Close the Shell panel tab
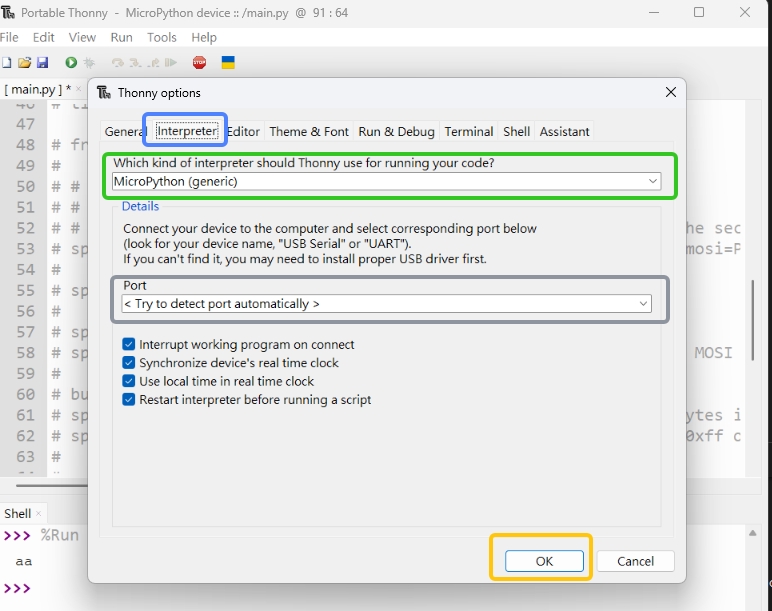This screenshot has height=611, width=772. click(38, 514)
